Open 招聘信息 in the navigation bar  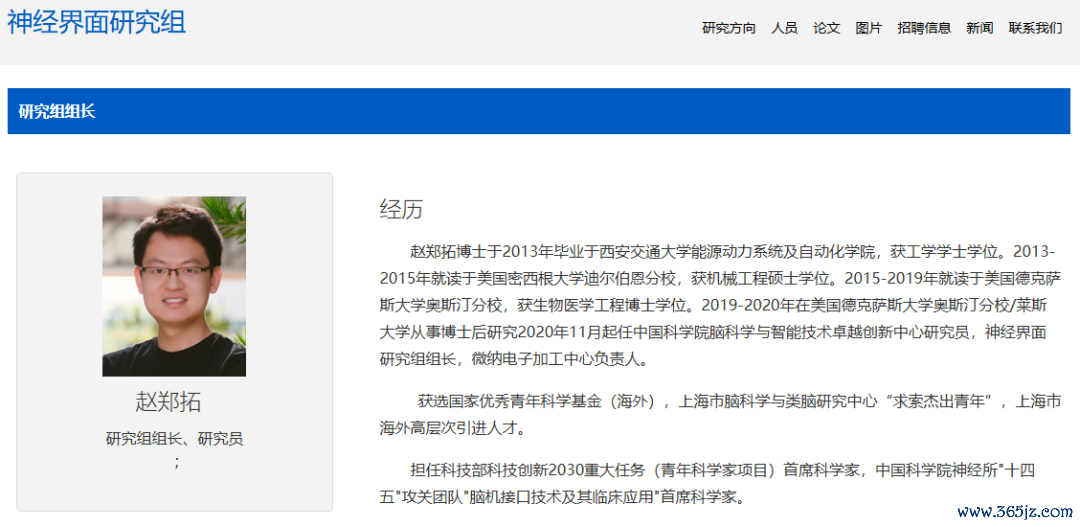(x=924, y=28)
